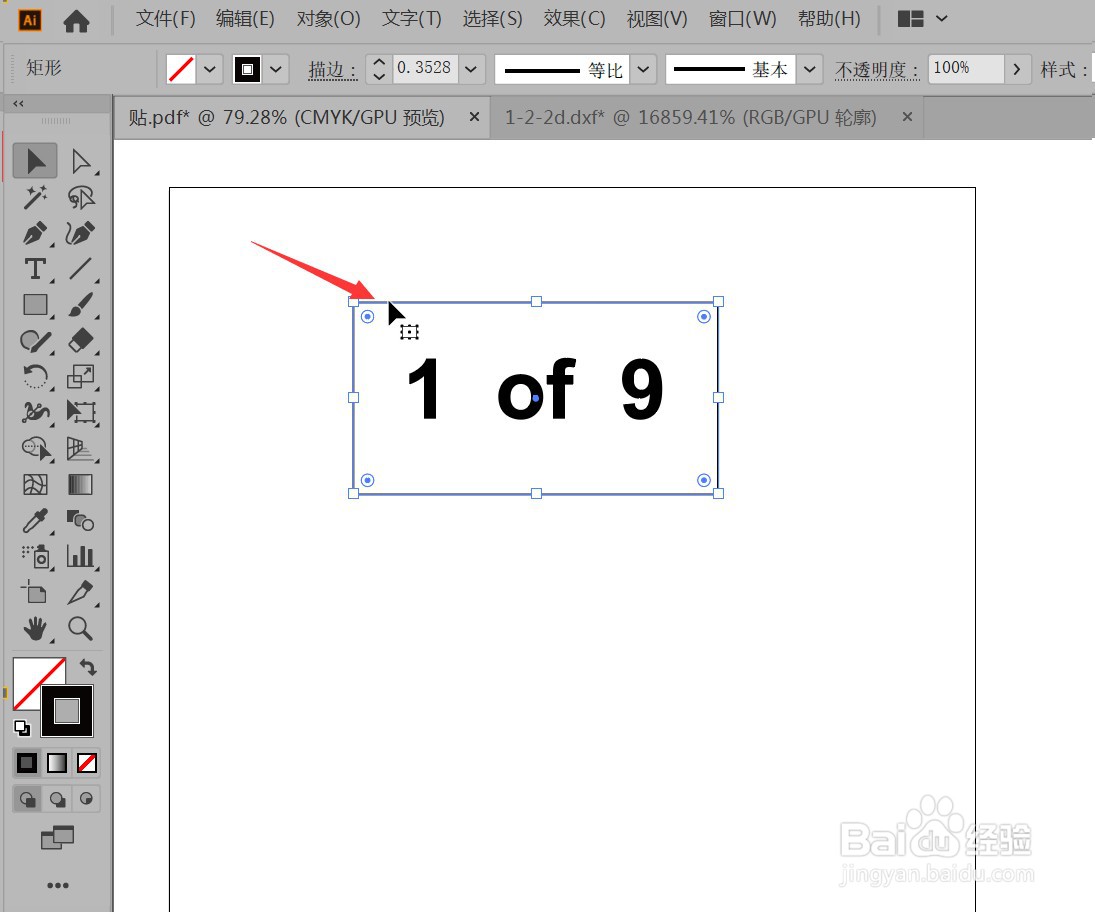Adjust stroke weight stepper arrows
Viewport: 1095px width, 912px height.
point(379,68)
